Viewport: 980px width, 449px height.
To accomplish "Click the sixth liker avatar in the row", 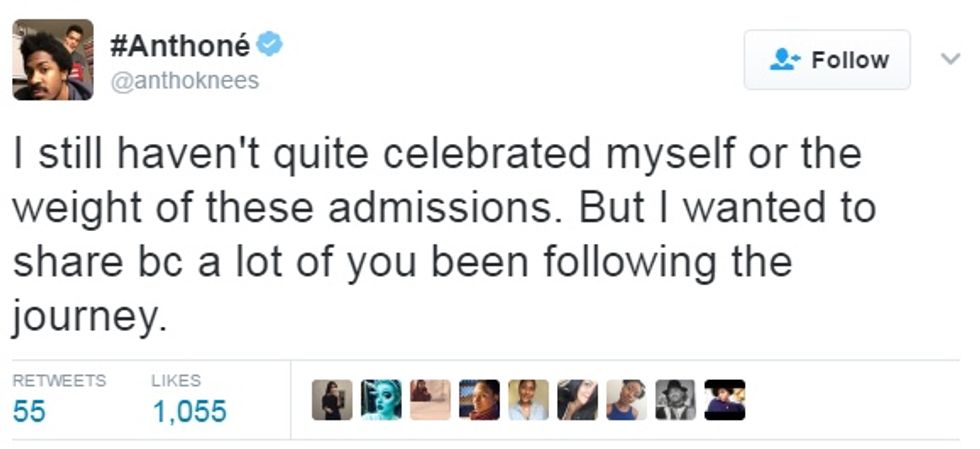I will [577, 400].
